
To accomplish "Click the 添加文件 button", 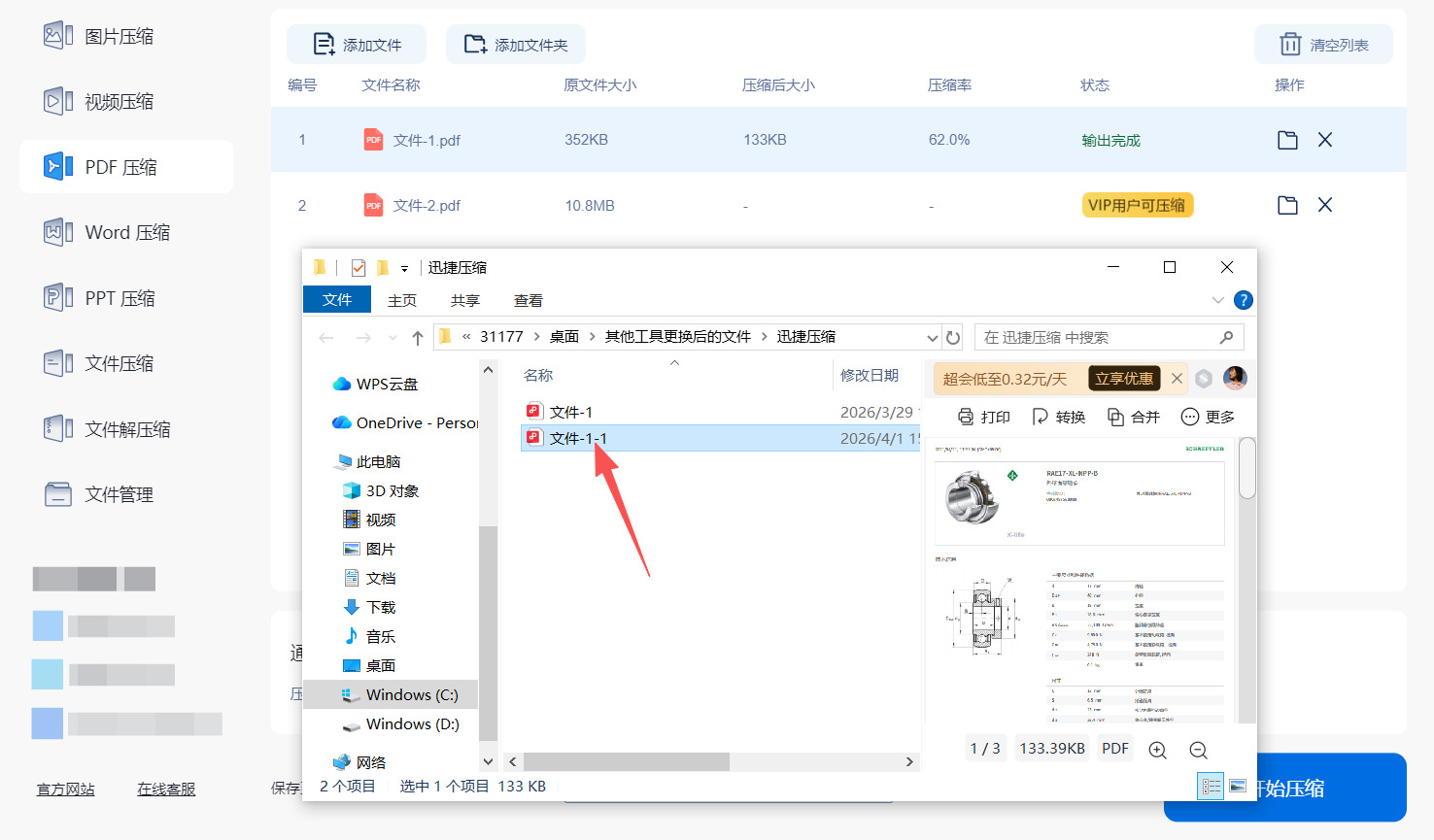I will tap(357, 45).
